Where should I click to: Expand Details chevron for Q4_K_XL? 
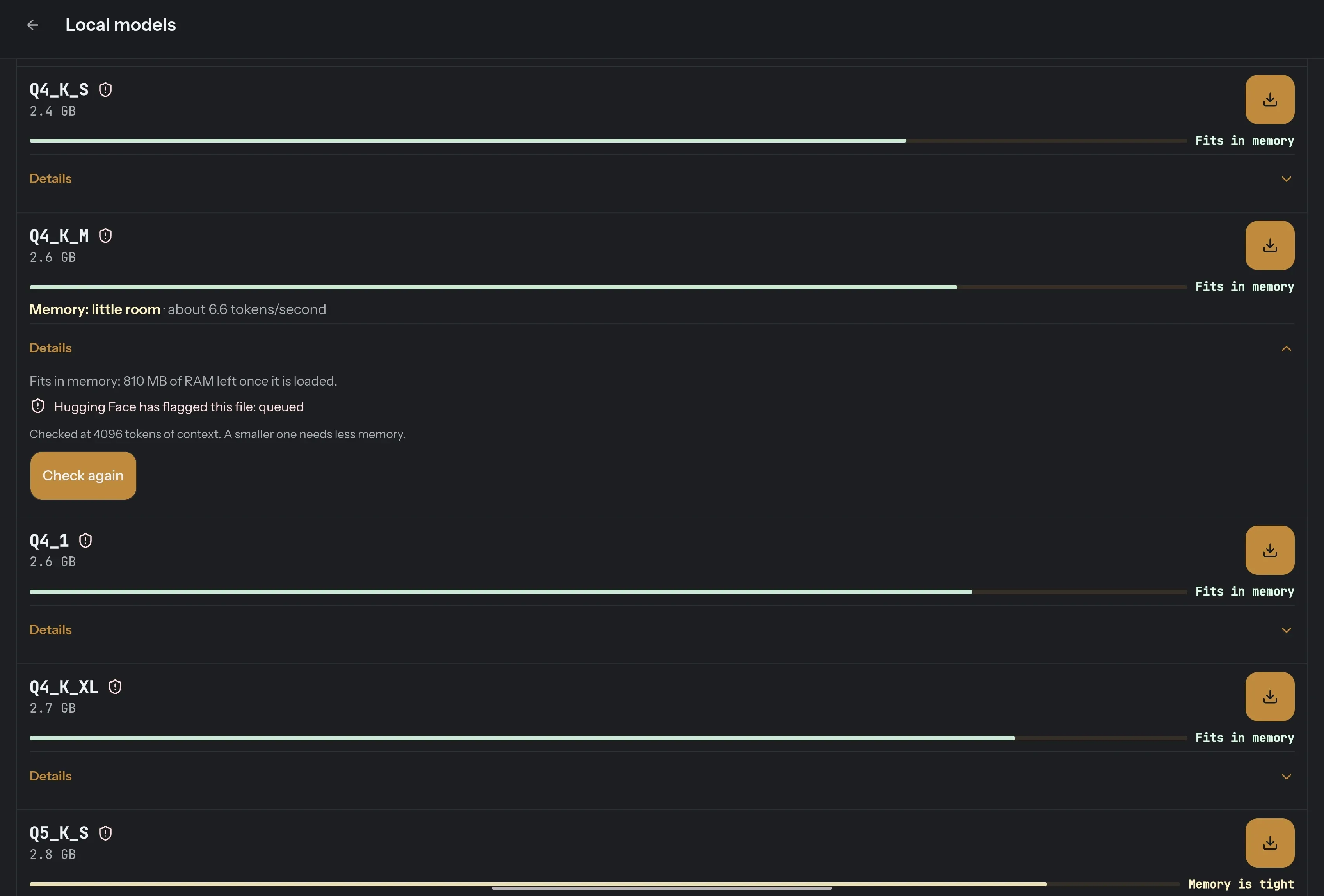coord(1286,776)
